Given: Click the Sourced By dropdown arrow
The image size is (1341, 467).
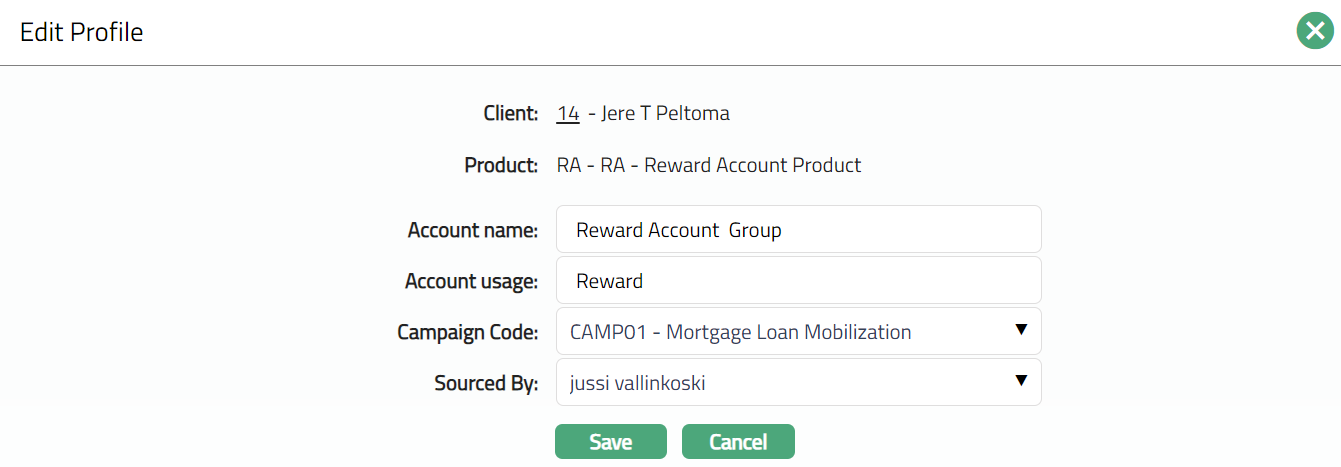Looking at the screenshot, I should (x=1021, y=381).
